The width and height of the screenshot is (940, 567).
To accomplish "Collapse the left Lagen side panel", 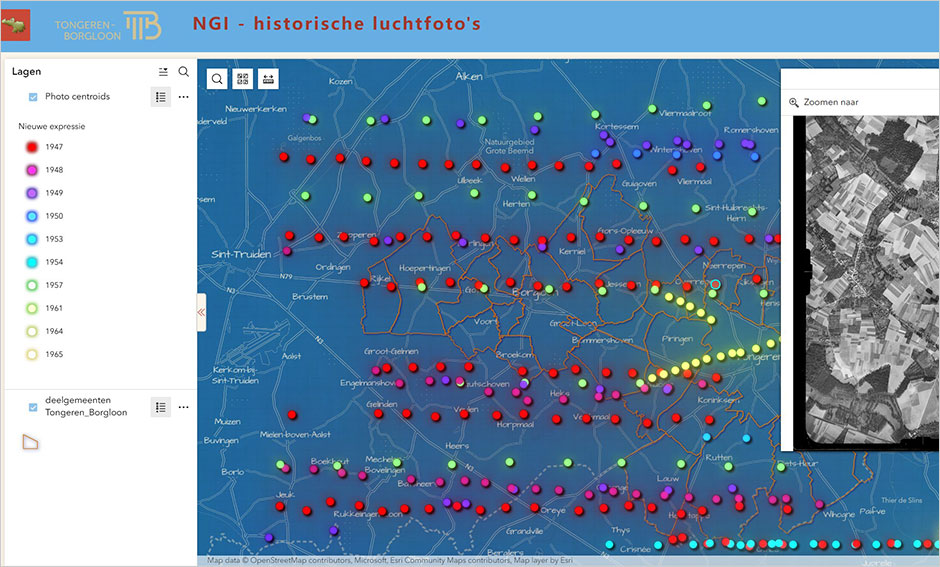I will tap(201, 312).
